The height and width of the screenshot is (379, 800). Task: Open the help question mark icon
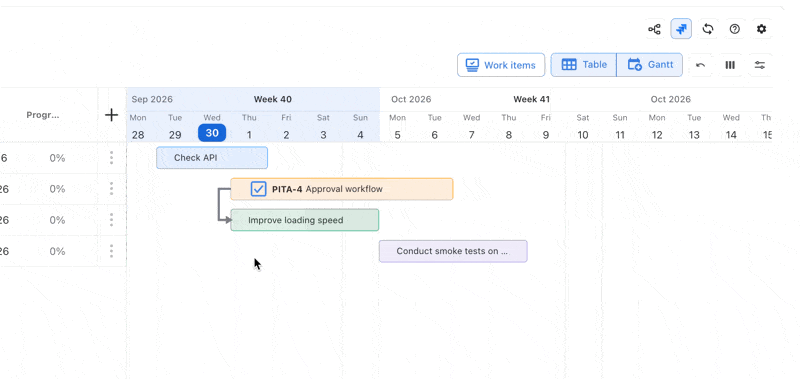click(x=735, y=29)
